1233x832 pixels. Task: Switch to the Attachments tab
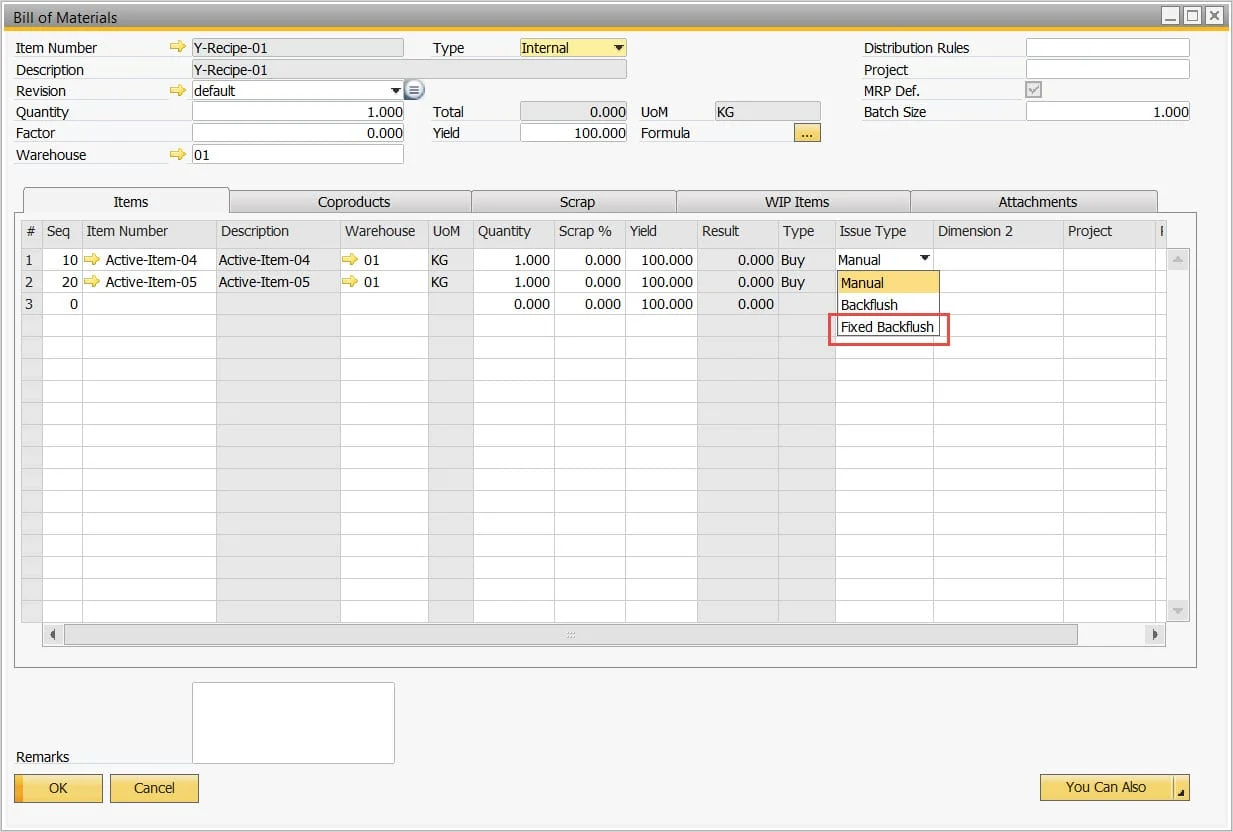point(1037,202)
